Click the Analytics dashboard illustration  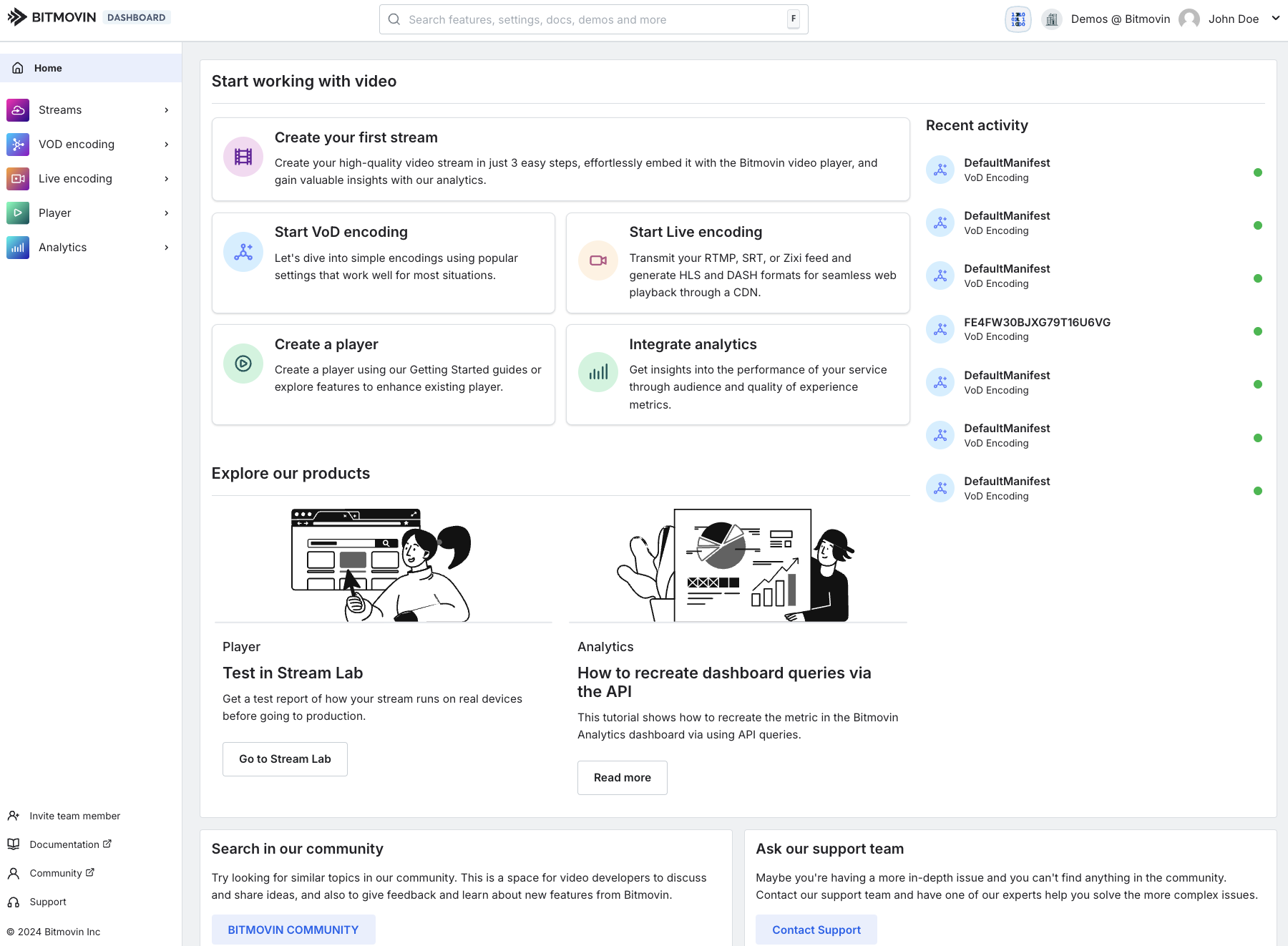[x=737, y=565]
